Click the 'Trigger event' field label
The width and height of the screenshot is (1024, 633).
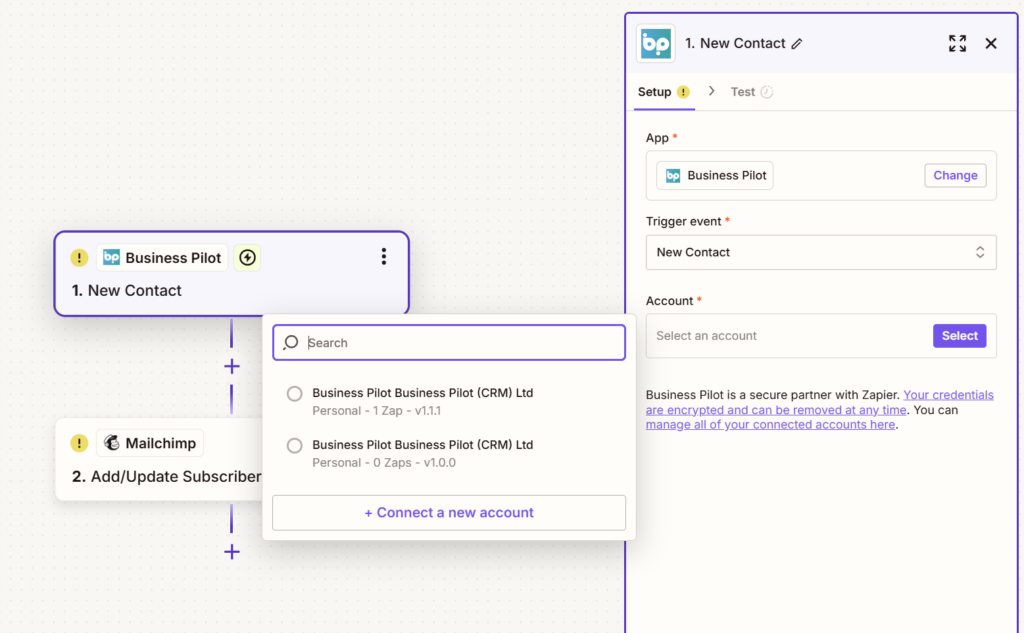click(684, 221)
